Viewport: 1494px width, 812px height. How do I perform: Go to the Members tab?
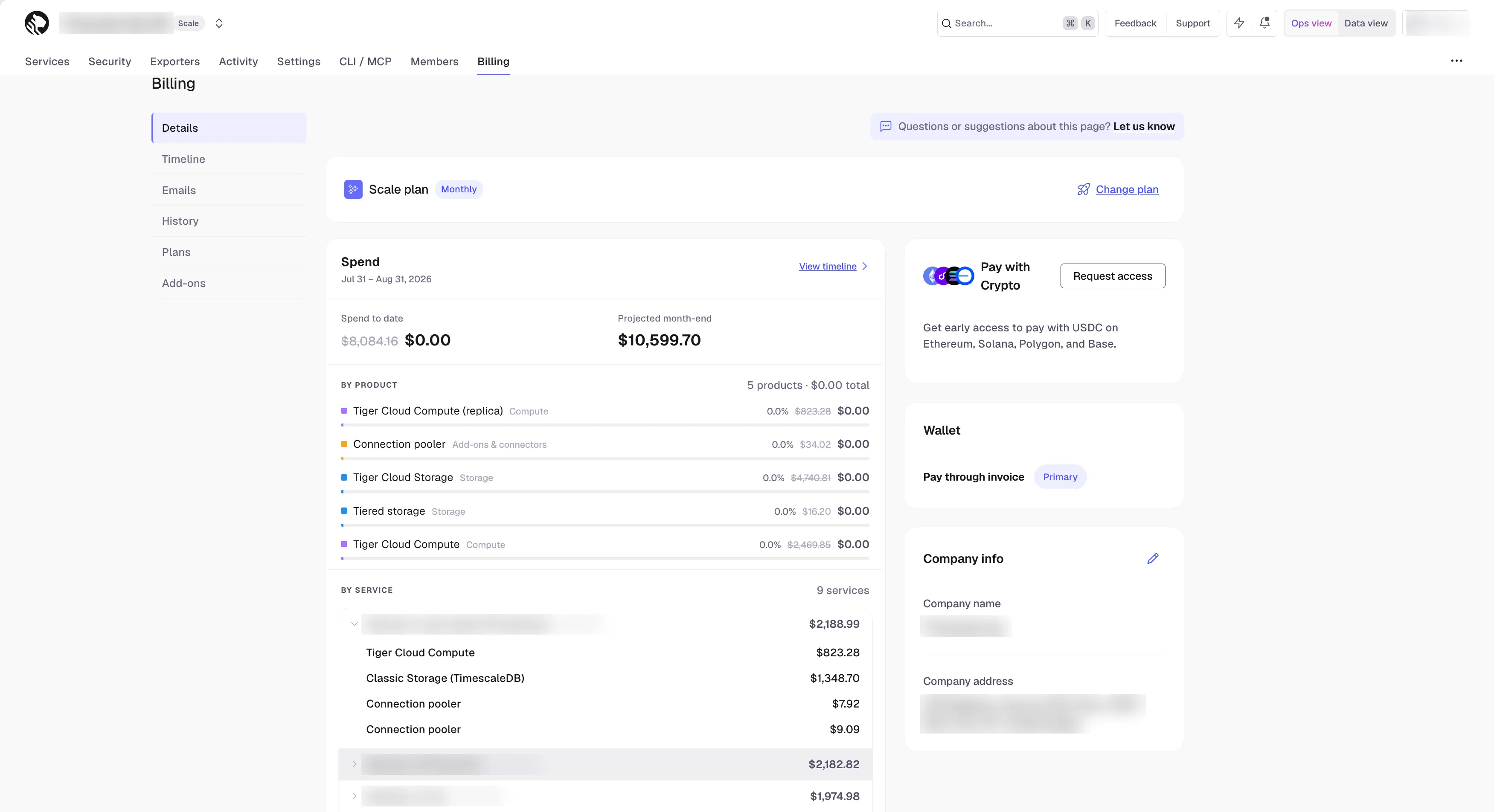click(x=434, y=61)
